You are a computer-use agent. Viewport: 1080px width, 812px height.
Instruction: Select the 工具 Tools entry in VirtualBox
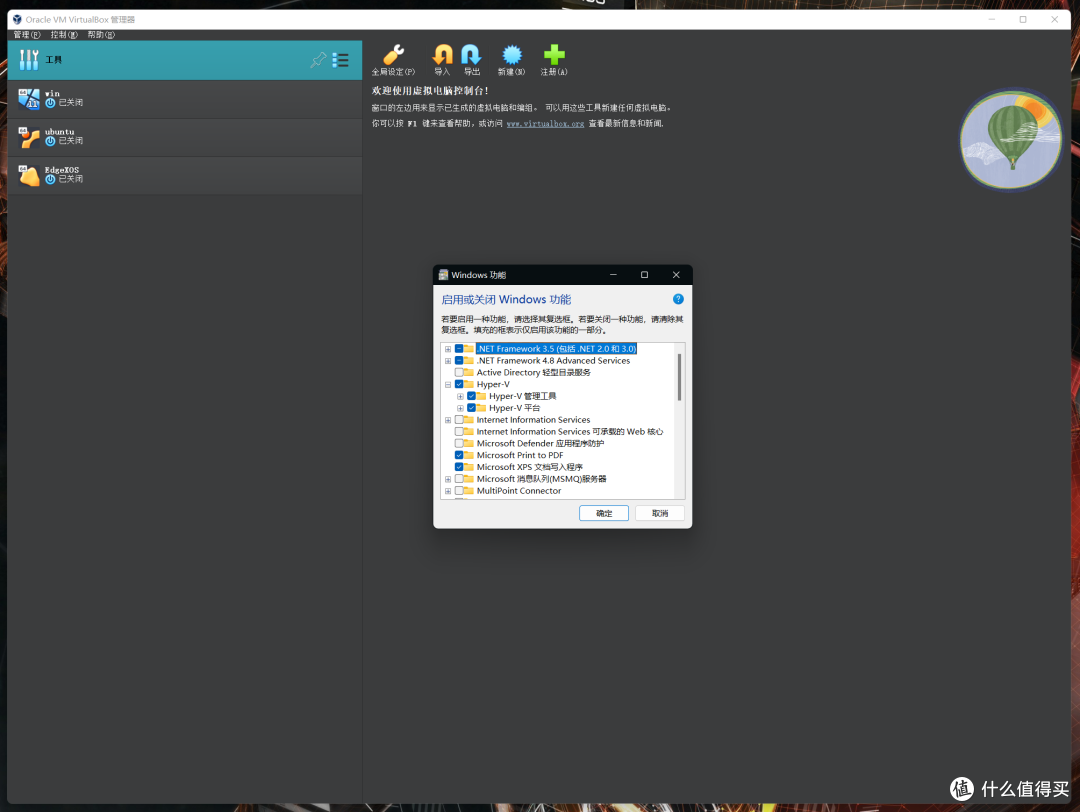[x=185, y=60]
